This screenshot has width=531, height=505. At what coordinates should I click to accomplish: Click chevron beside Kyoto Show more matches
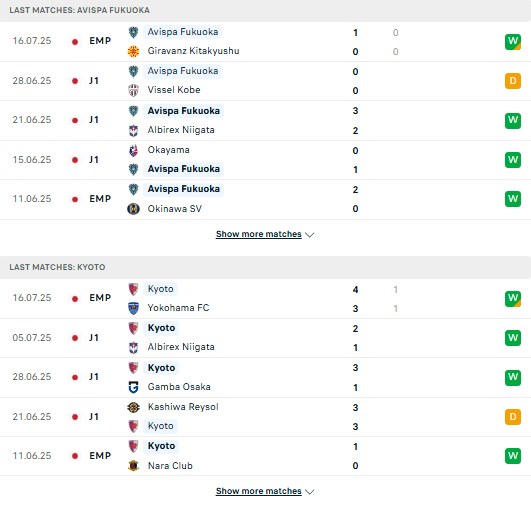pyautogui.click(x=310, y=492)
